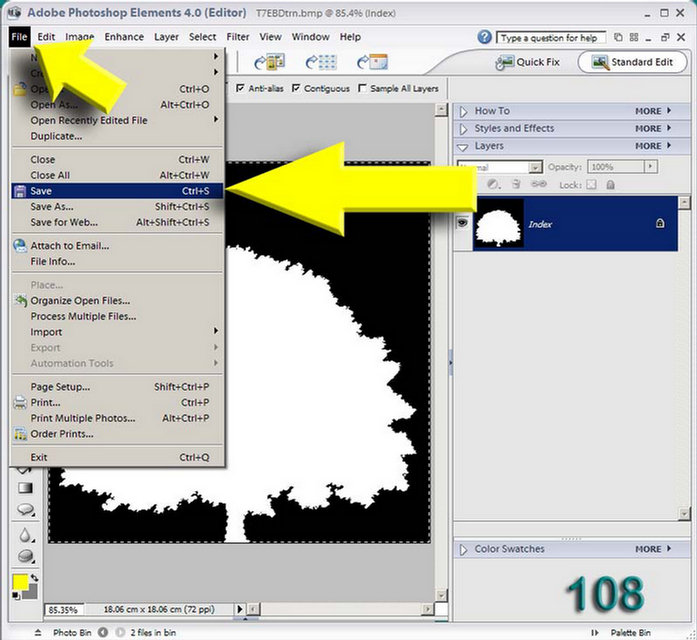Expand the Styles and Effects palette
The height and width of the screenshot is (640, 697).
point(463,129)
